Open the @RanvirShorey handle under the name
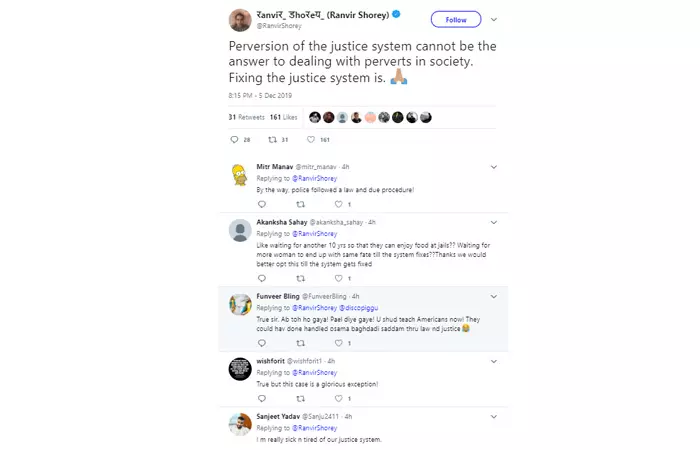Viewport: 700px width, 450px height. point(280,27)
